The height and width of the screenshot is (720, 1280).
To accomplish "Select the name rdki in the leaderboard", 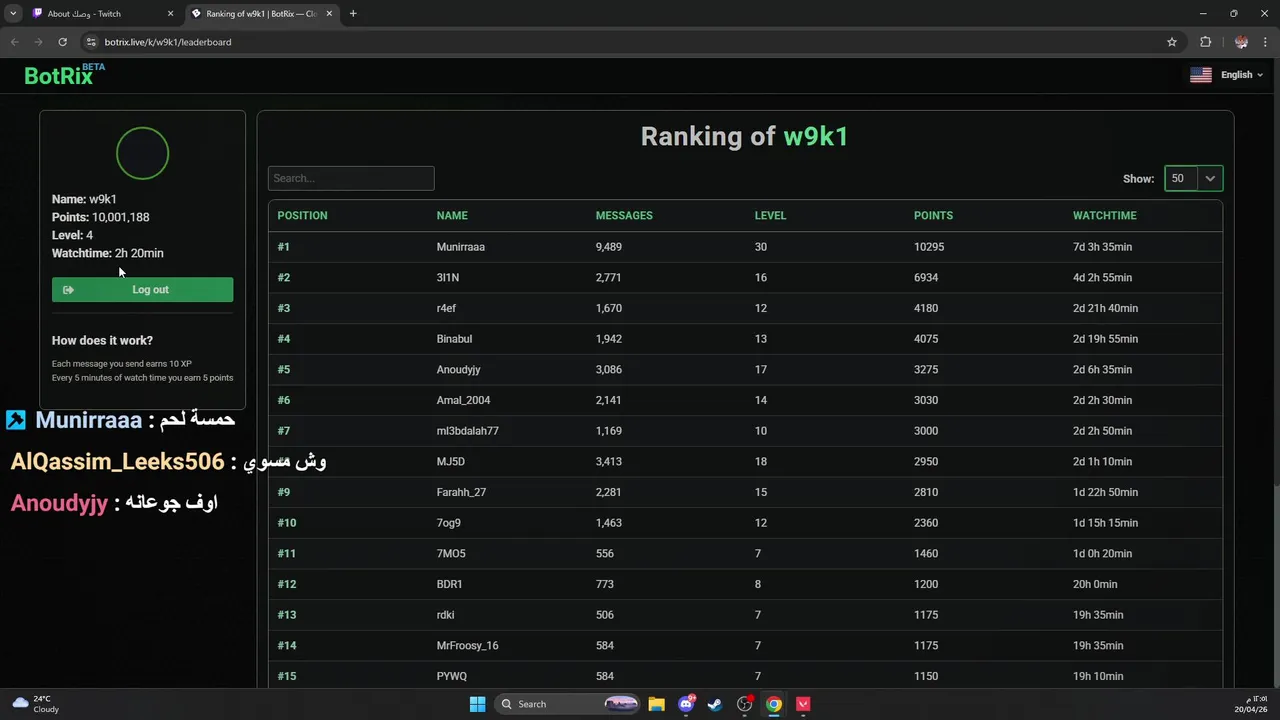I will [x=446, y=615].
